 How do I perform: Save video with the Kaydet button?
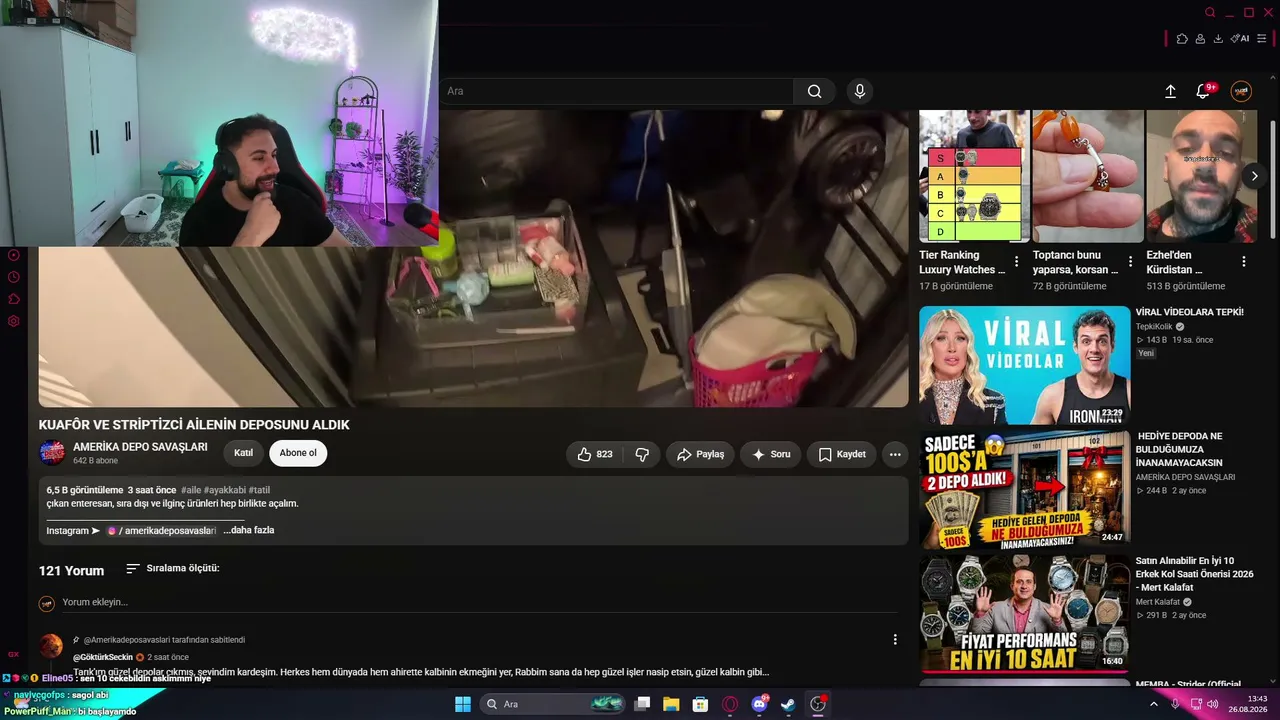(x=842, y=454)
